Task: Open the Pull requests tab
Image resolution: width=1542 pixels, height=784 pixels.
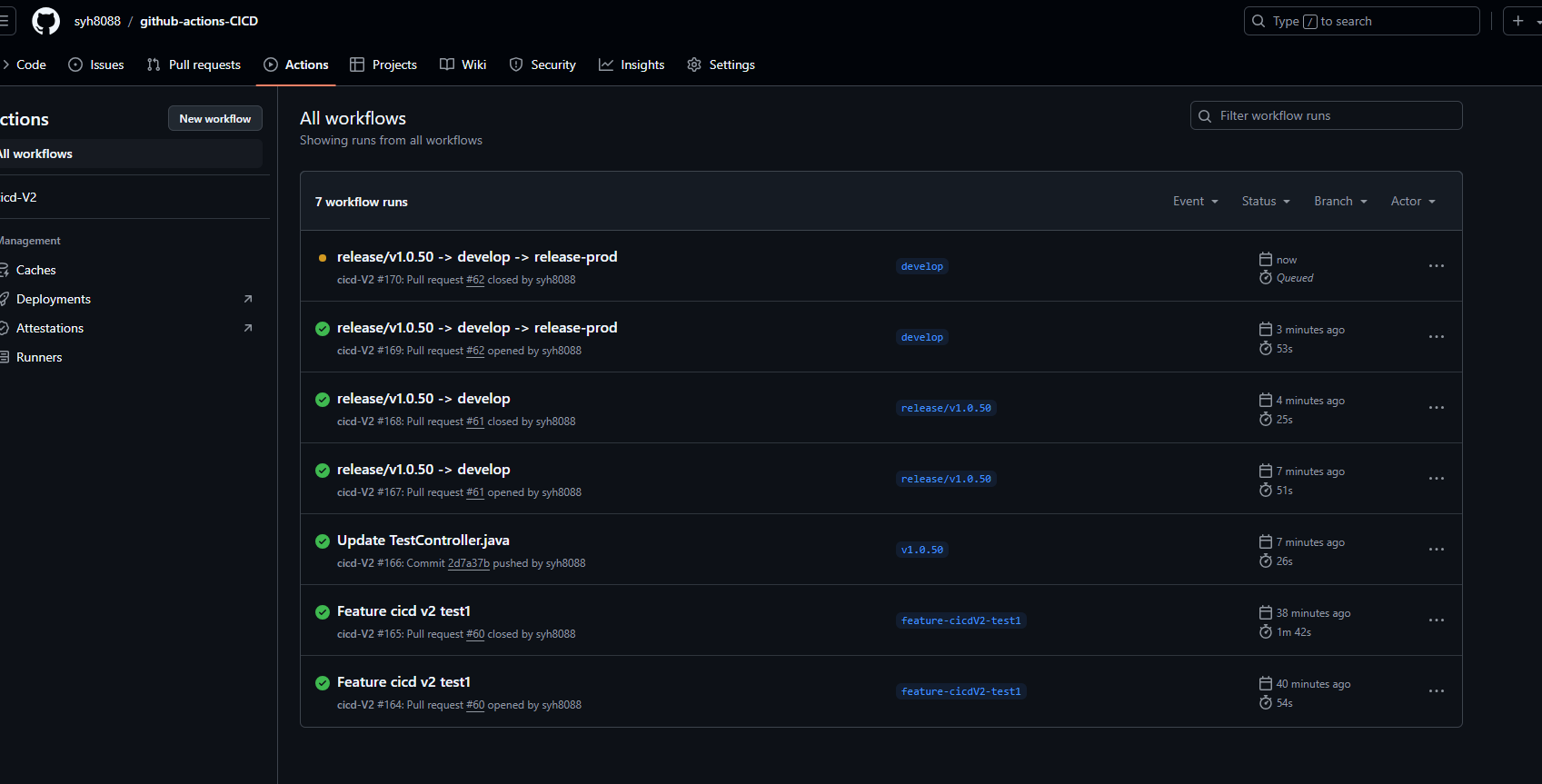Action: coord(194,65)
